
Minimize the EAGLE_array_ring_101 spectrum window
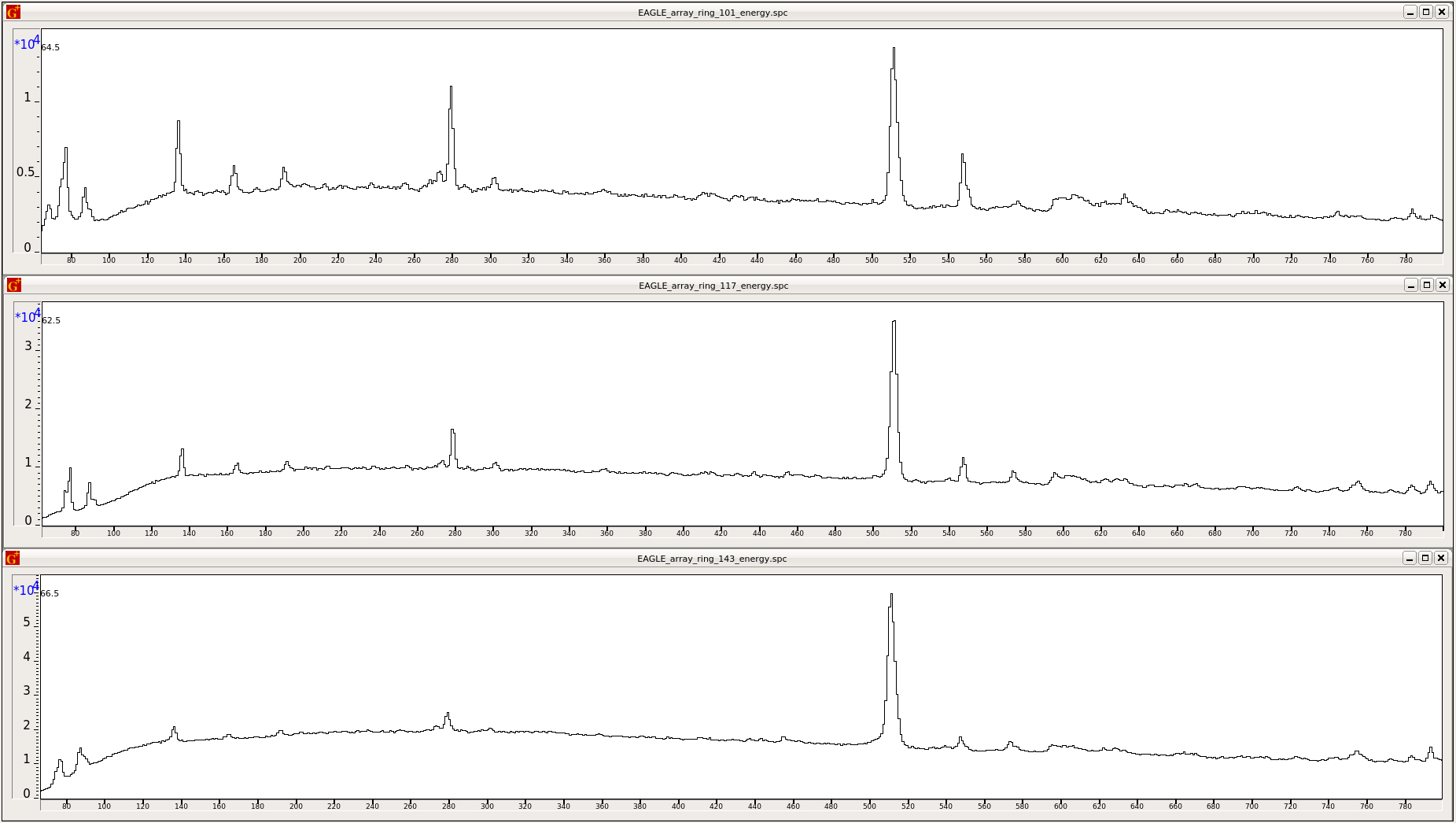[1410, 12]
